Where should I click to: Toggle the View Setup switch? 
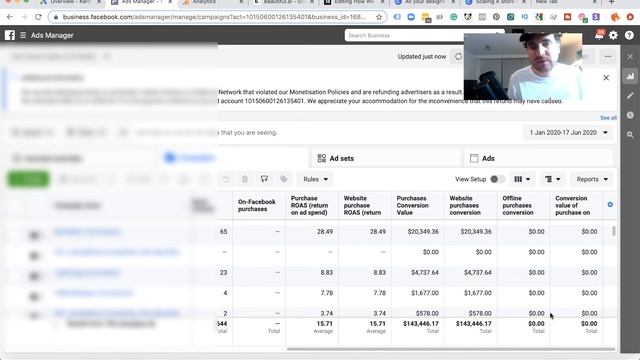(497, 179)
